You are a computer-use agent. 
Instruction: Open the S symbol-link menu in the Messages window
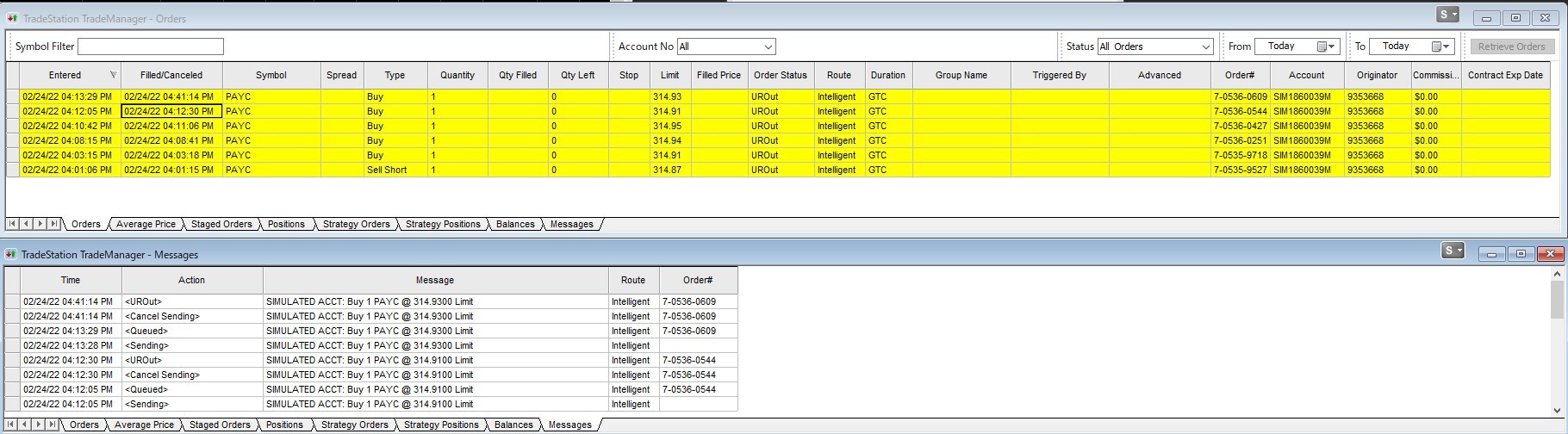click(1453, 251)
